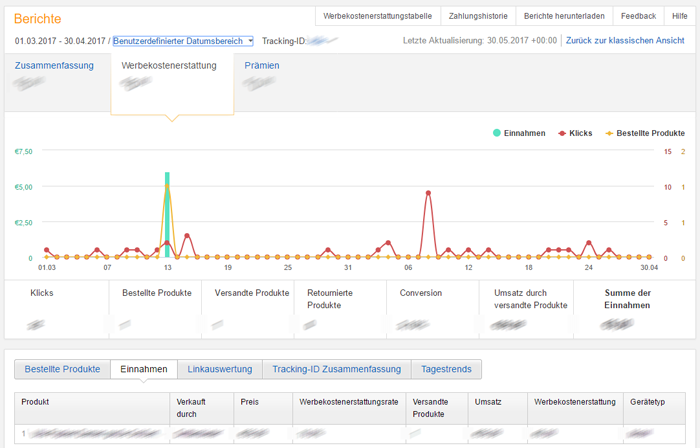Screen dimensions: 700x448
Task: Click the highest Klicks peak data point
Action: [428, 193]
